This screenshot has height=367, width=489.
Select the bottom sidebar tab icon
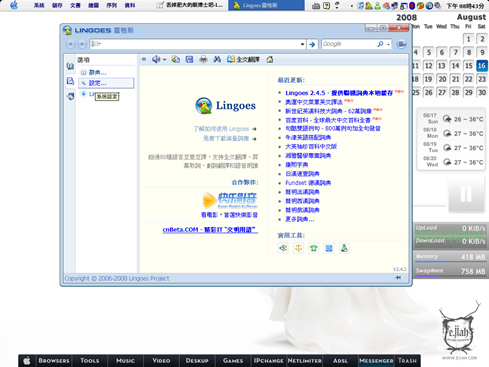click(70, 96)
